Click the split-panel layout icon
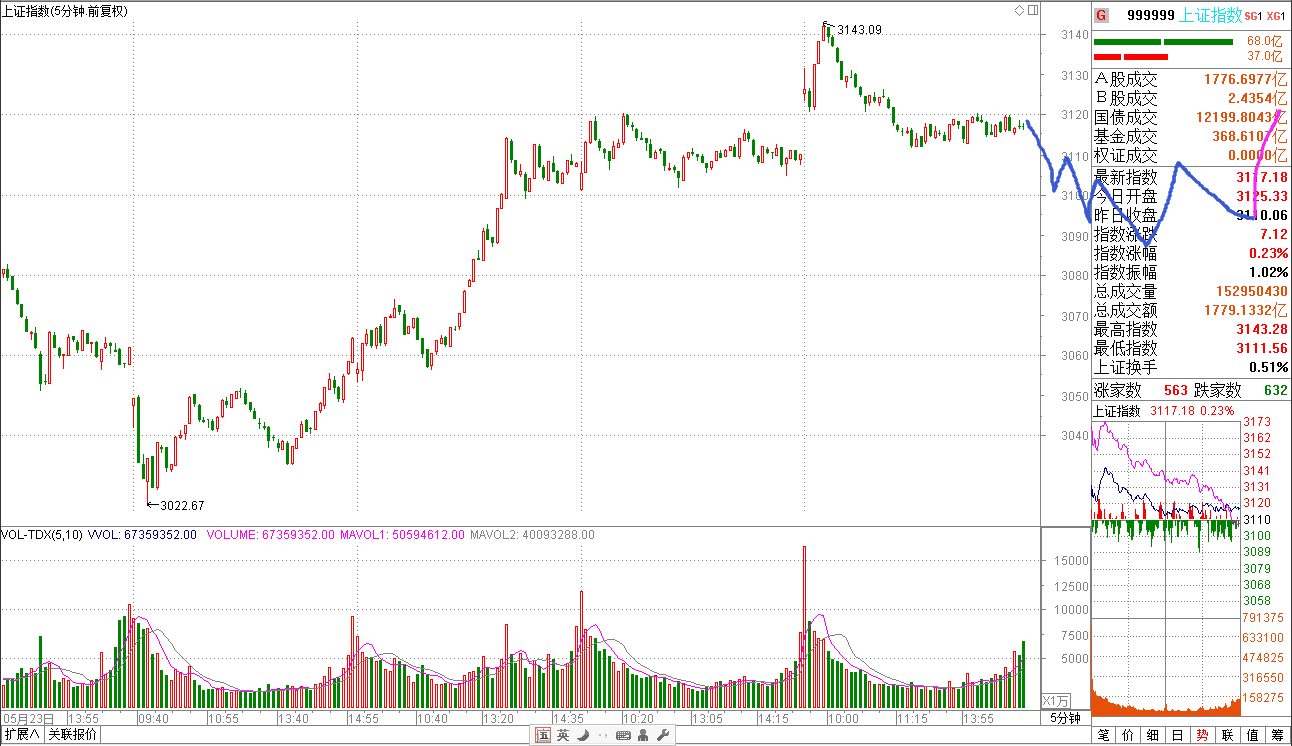Screen dimensions: 1292x746 pos(1032,10)
